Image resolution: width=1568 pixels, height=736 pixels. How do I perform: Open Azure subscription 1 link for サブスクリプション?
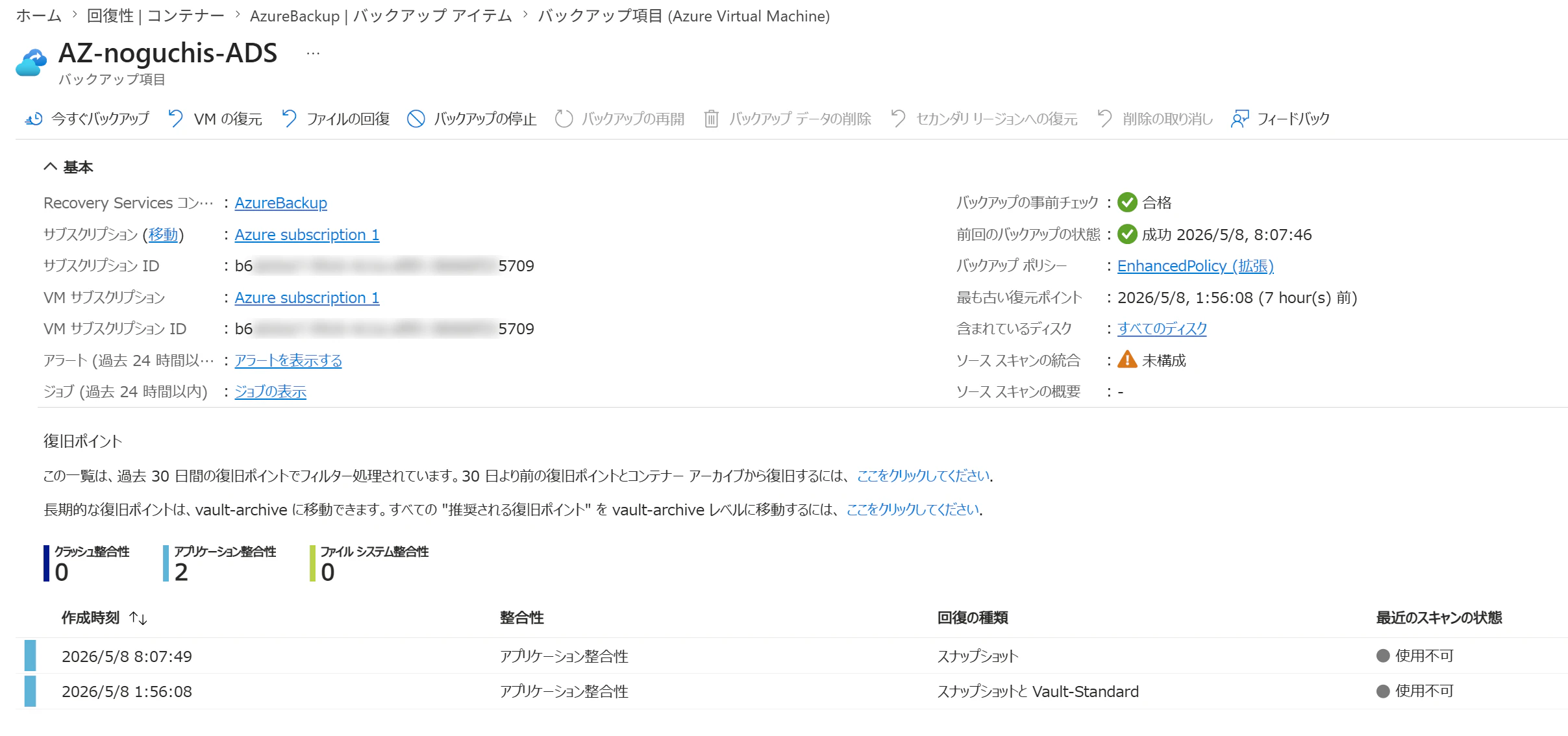coord(307,234)
